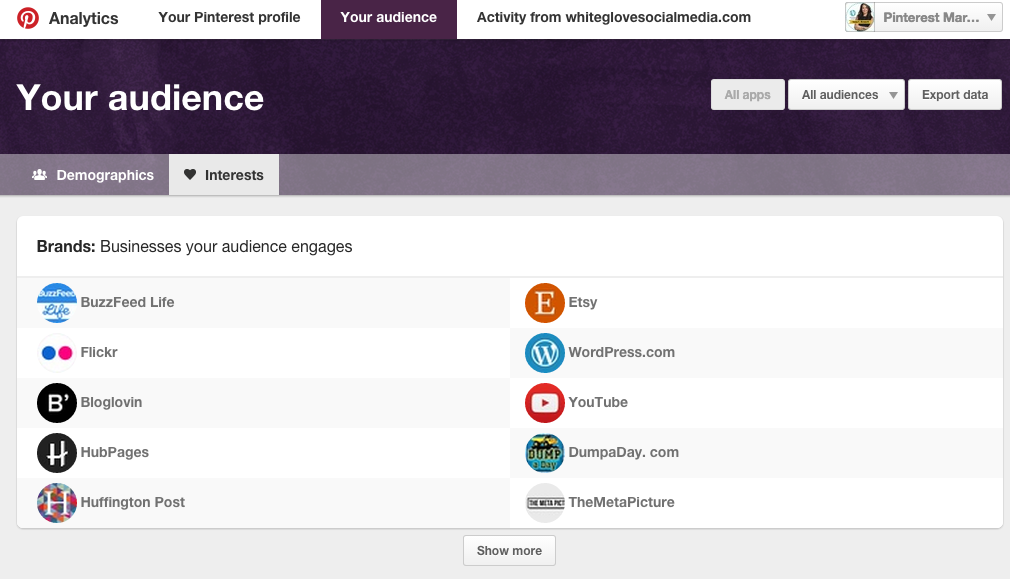Screen dimensions: 1010x579
Task: Click the Interests heart icon
Action: (x=190, y=174)
